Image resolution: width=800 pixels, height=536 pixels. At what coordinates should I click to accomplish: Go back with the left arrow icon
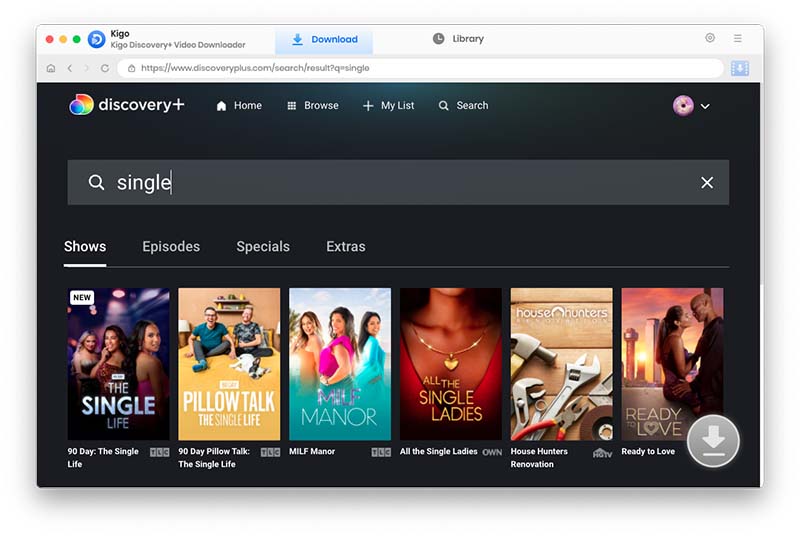coord(70,68)
